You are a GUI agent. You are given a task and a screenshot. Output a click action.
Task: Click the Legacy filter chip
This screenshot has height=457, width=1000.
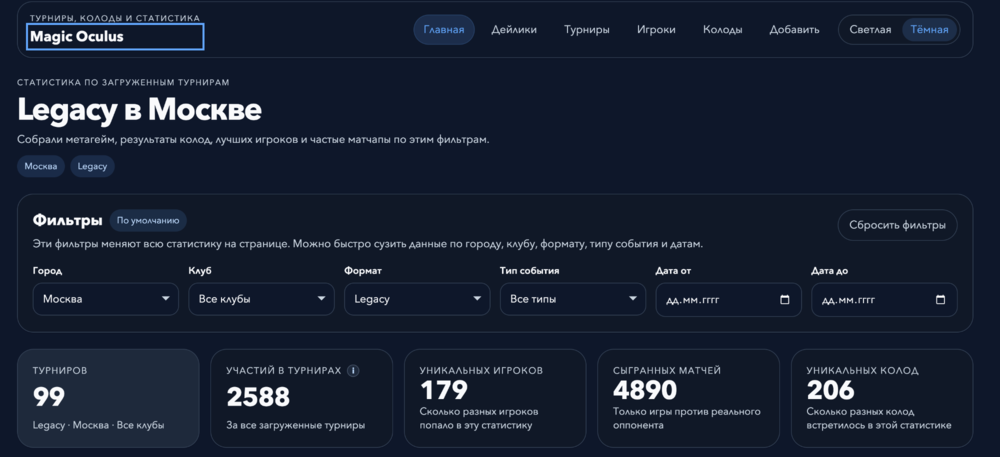92,166
